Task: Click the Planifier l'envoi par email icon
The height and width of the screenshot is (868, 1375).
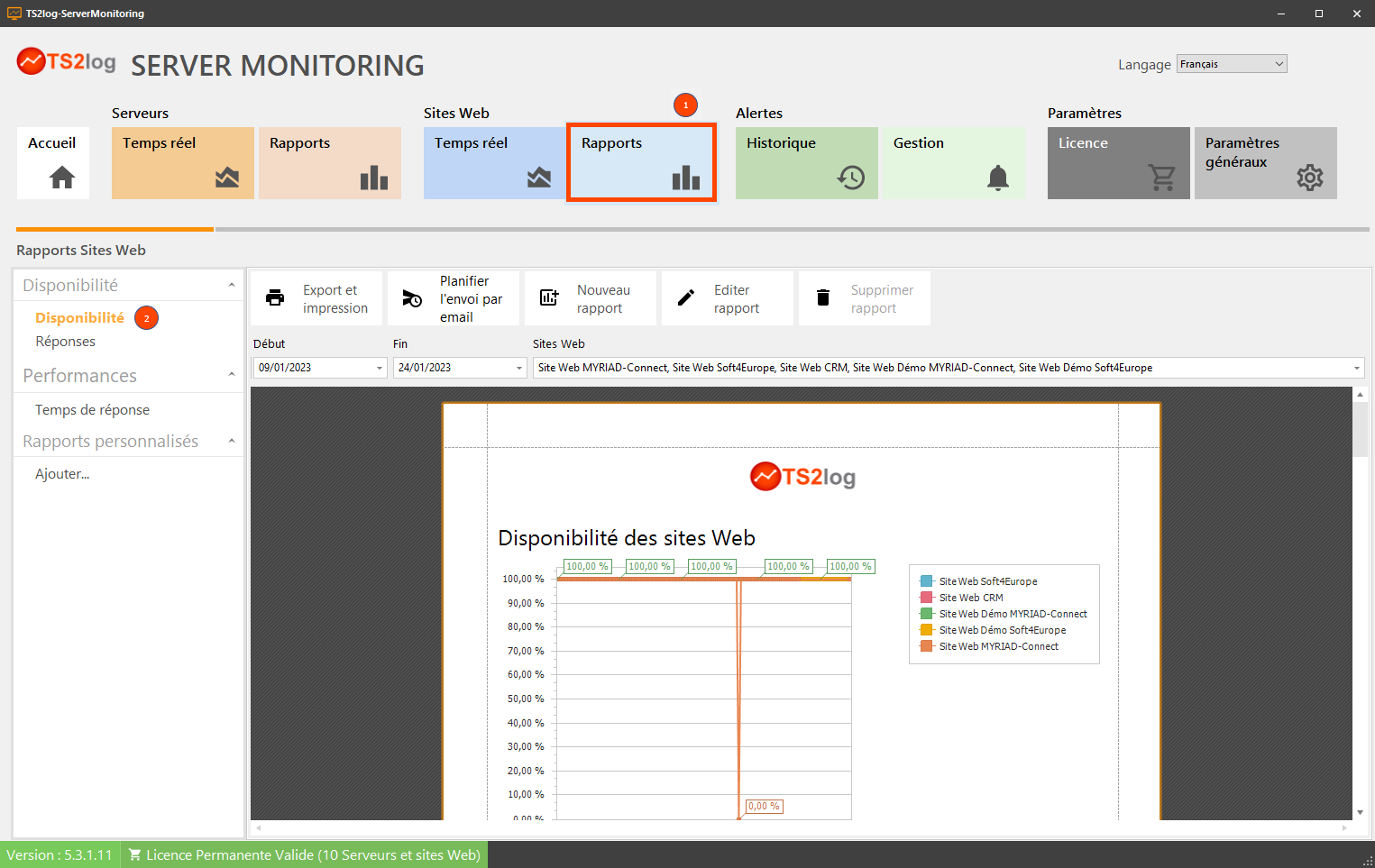Action: [x=412, y=298]
